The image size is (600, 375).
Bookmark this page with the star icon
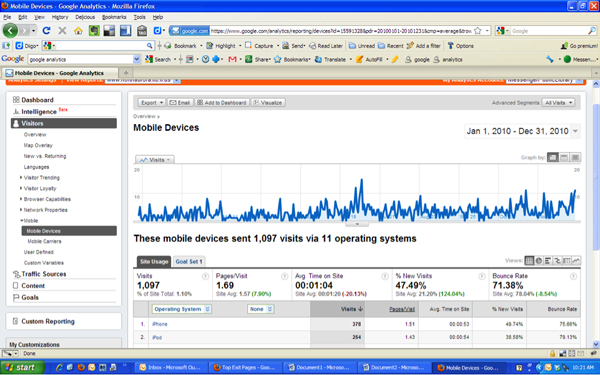click(478, 31)
